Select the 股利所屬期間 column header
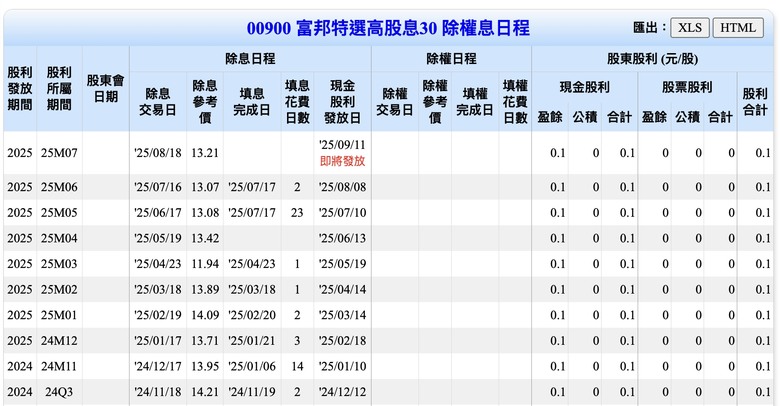 tap(59, 88)
